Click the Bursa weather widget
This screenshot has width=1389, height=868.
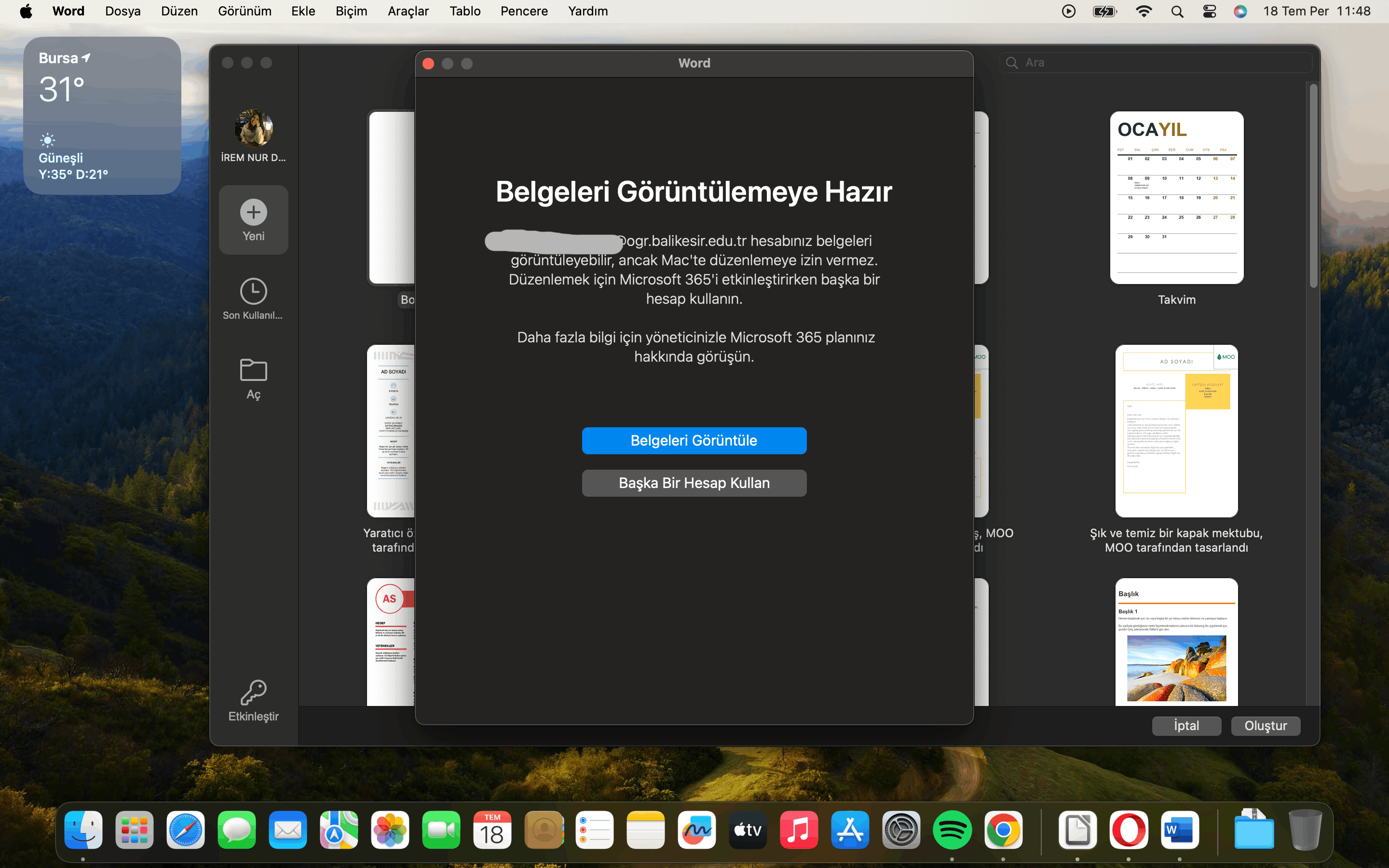(102, 115)
